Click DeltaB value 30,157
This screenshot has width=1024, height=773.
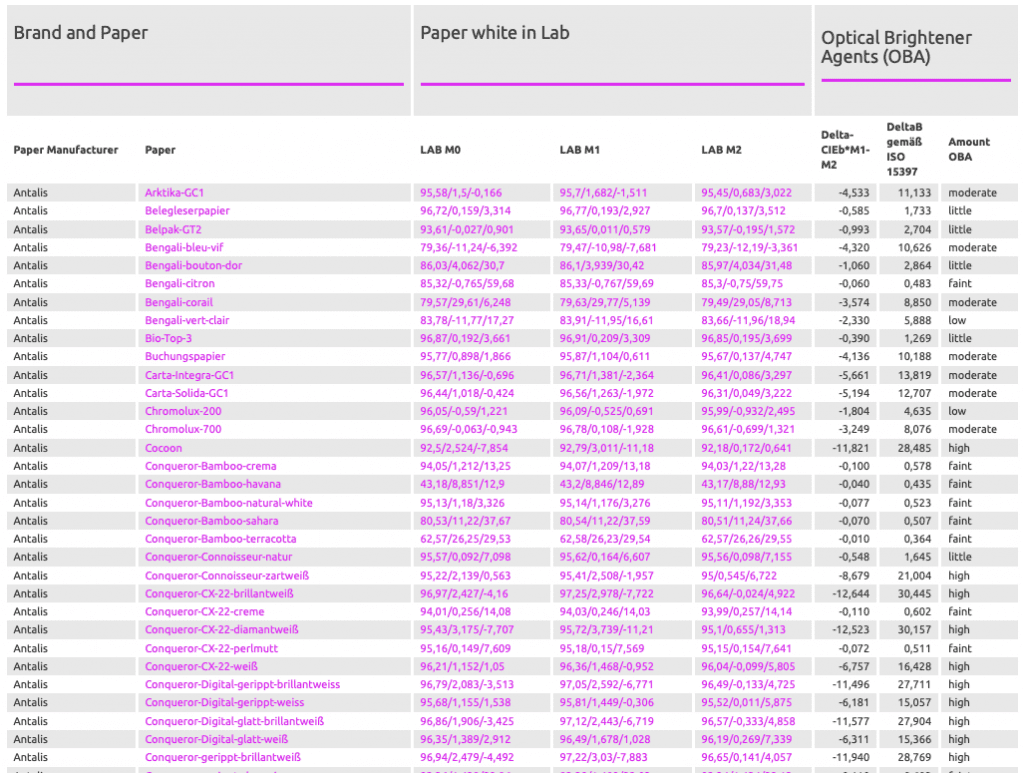(914, 629)
